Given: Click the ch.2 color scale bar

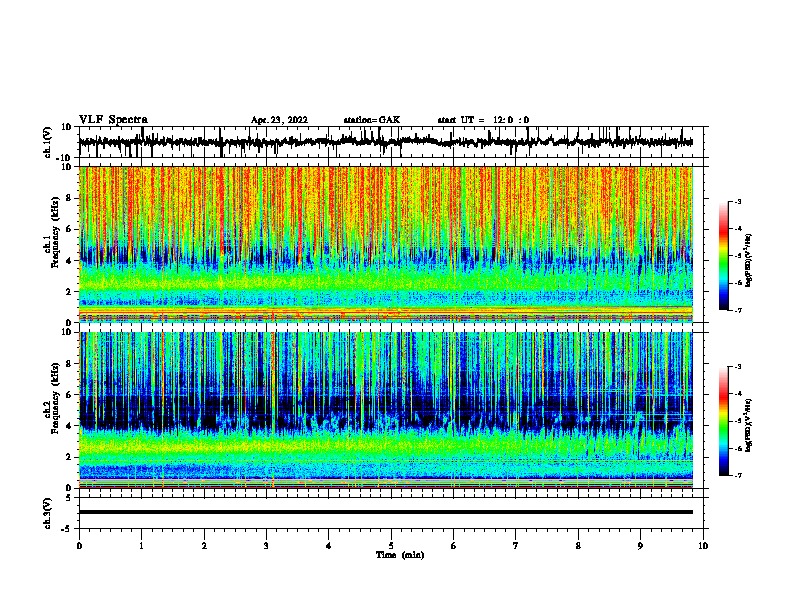Looking at the screenshot, I should pyautogui.click(x=724, y=421).
